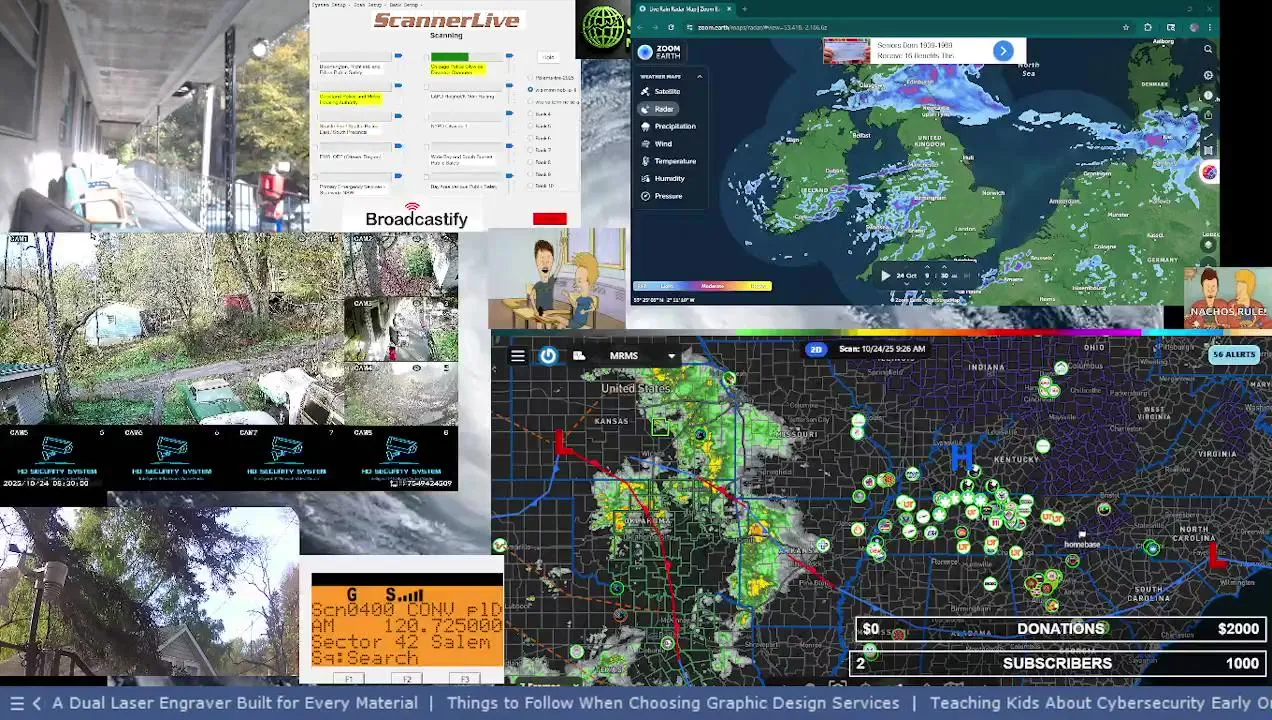Image resolution: width=1272 pixels, height=720 pixels.
Task: Decrease the hour with the down arrow
Action: 927,283
